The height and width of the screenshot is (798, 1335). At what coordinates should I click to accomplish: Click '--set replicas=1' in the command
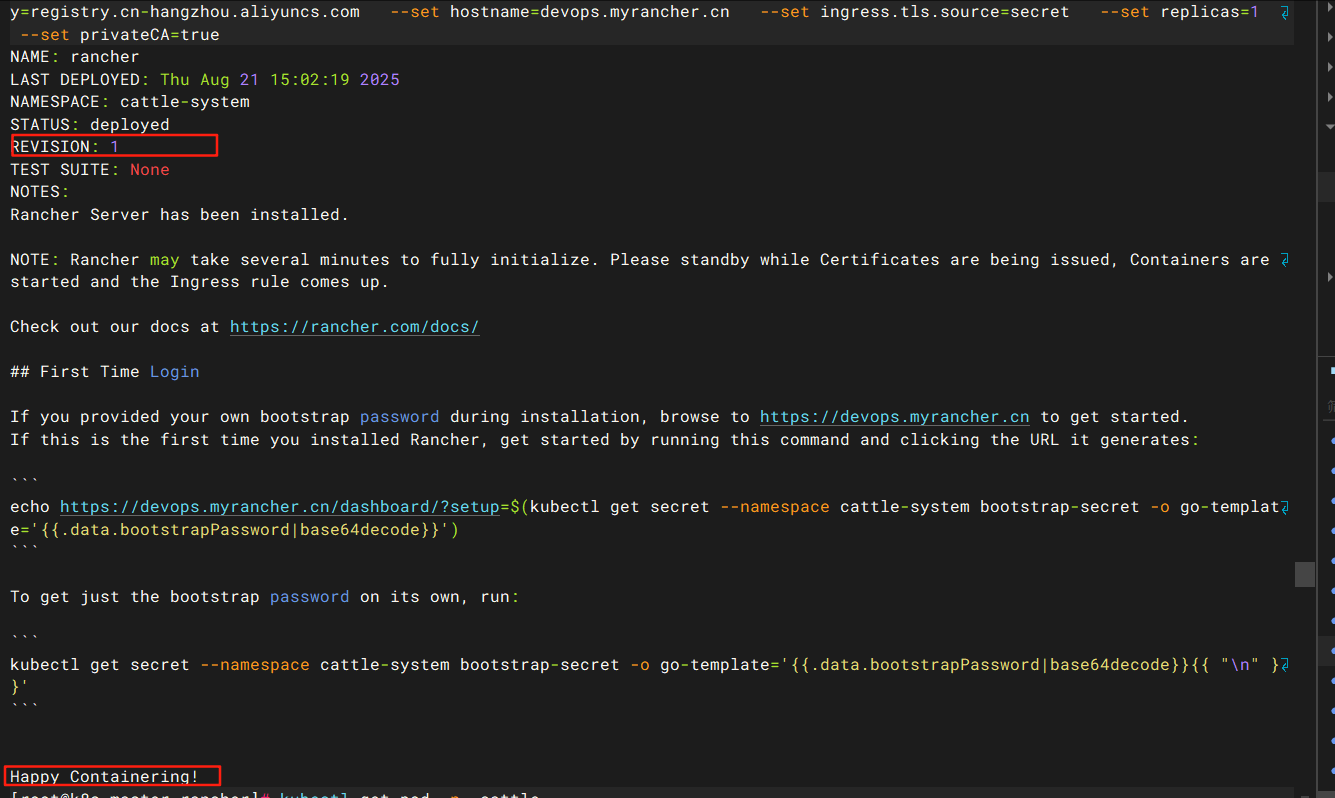[1180, 12]
